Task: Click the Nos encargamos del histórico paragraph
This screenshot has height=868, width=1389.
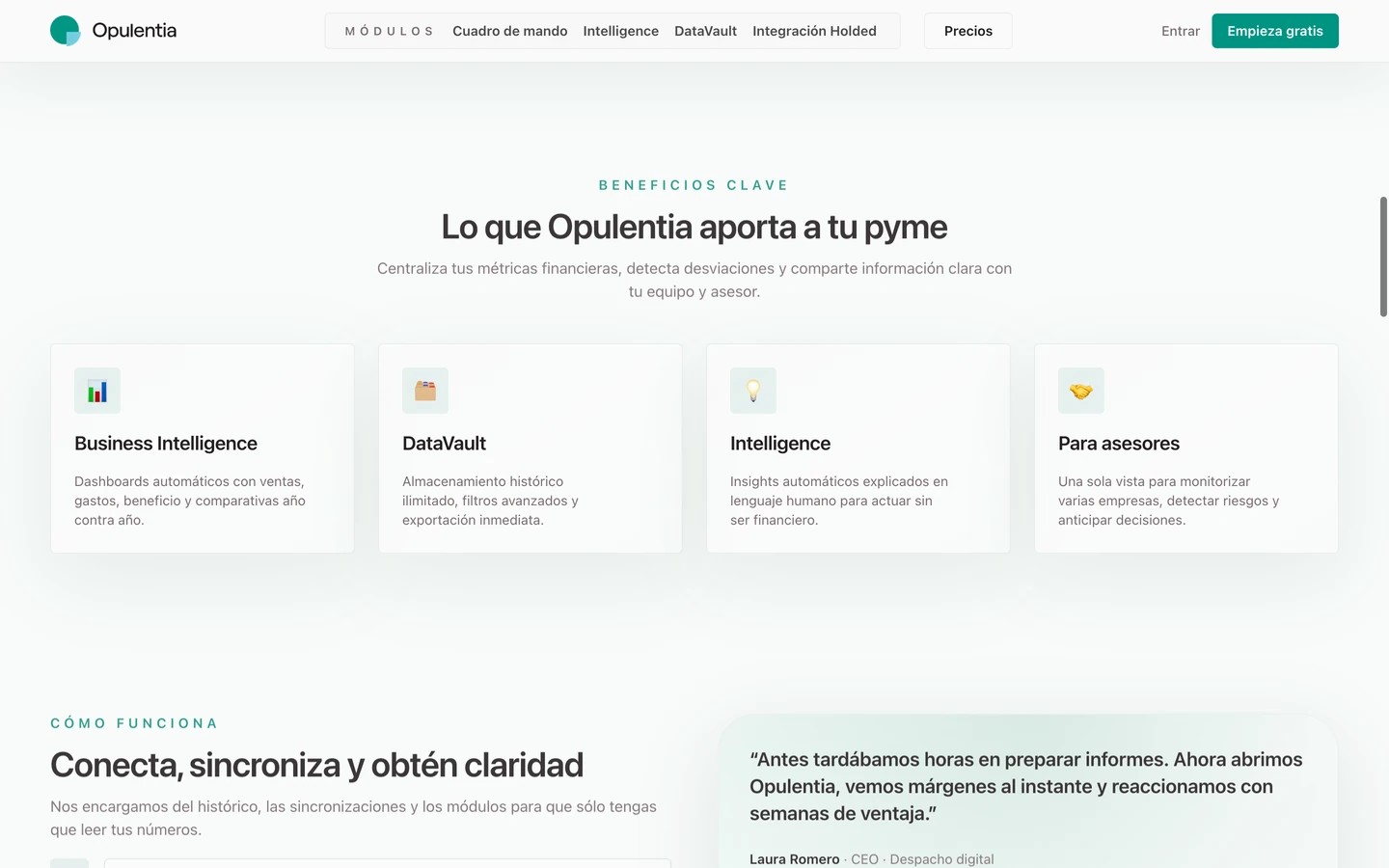Action: (353, 818)
